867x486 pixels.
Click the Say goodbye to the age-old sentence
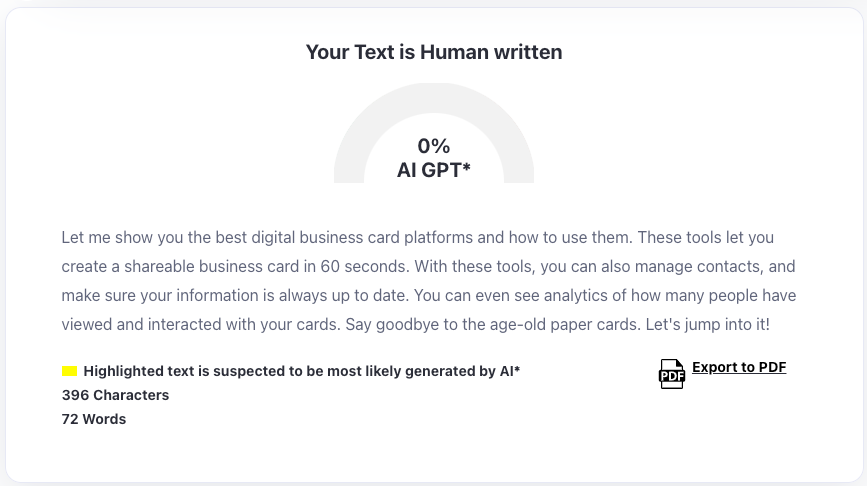tap(493, 325)
